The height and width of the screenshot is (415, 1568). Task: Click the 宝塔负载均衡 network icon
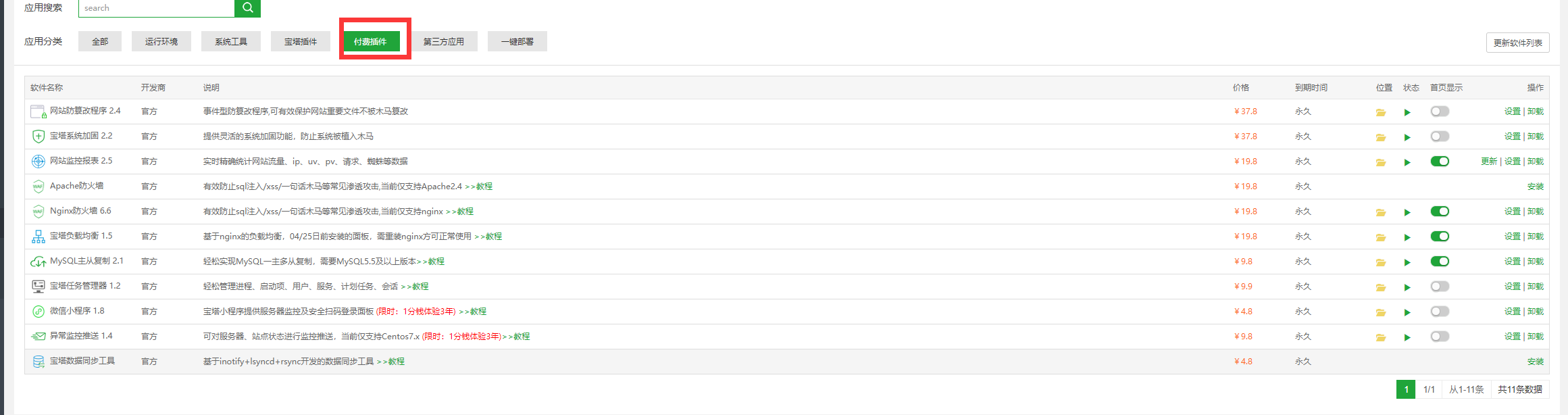tap(39, 237)
